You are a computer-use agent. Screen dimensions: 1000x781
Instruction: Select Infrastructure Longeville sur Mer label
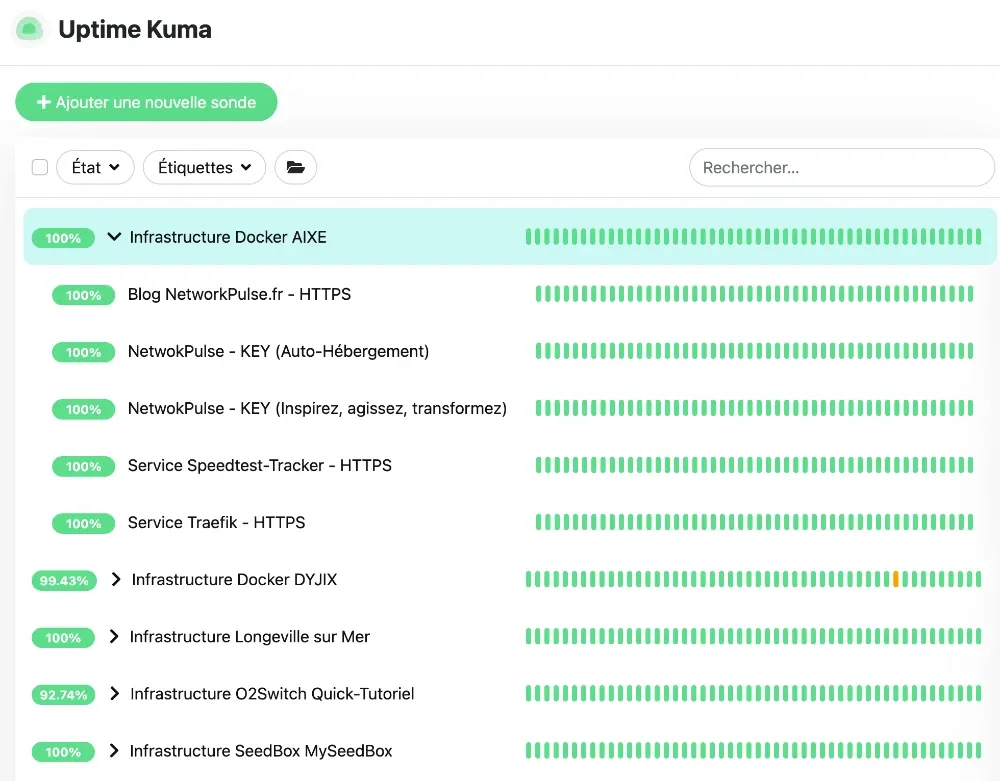pos(249,636)
